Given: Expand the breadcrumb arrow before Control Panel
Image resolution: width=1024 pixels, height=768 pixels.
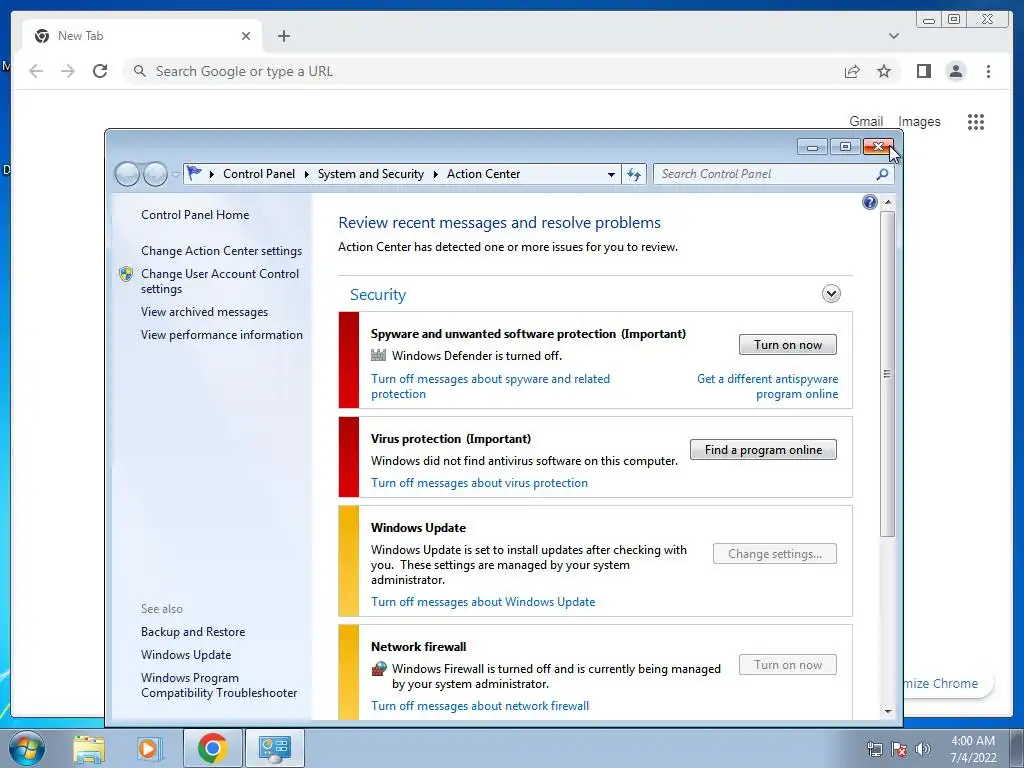Looking at the screenshot, I should [x=212, y=174].
